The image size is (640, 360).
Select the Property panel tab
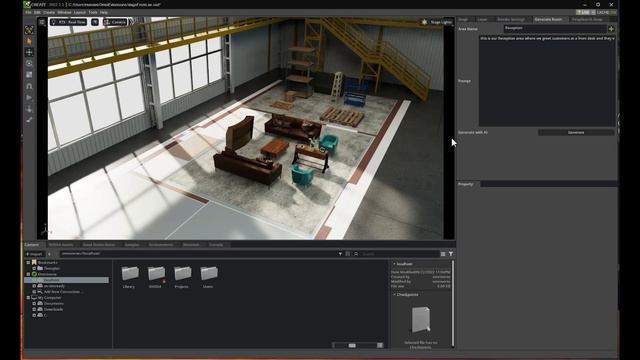pyautogui.click(x=465, y=184)
